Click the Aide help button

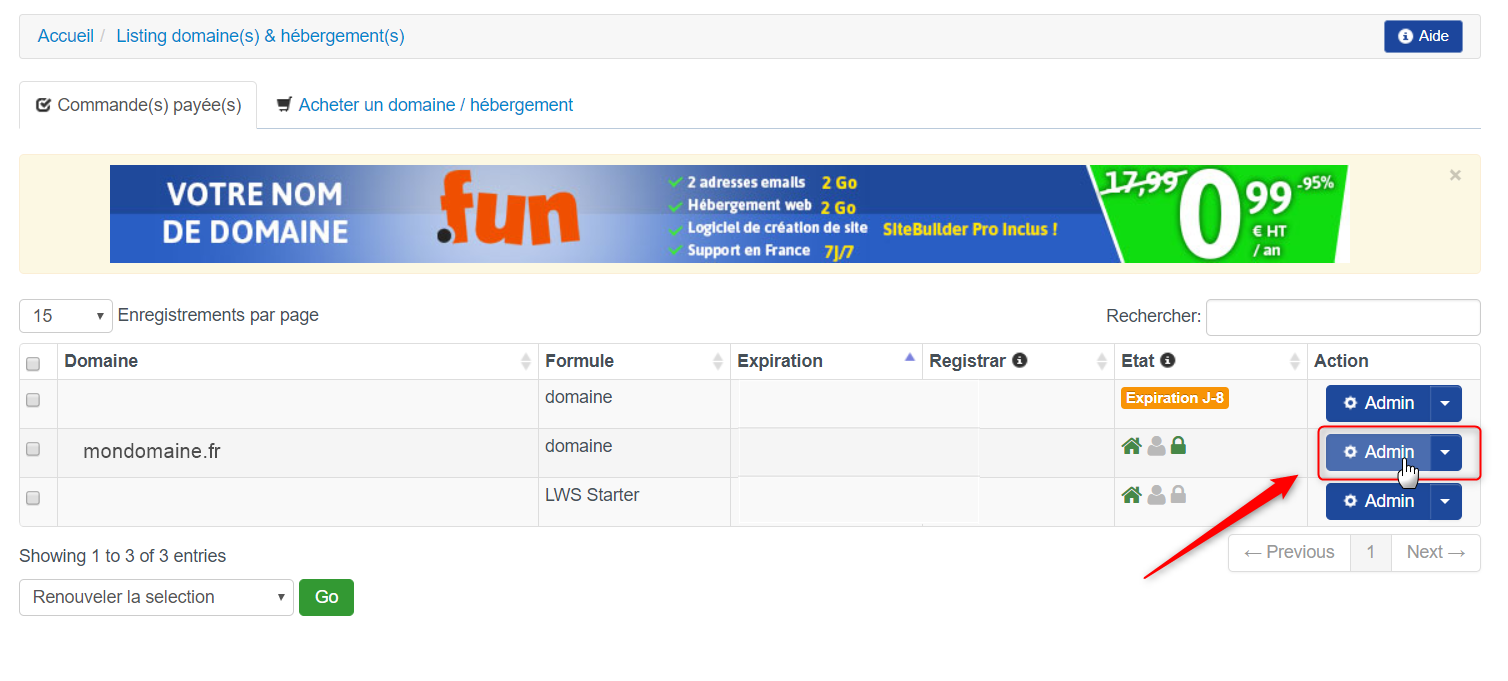click(1423, 36)
